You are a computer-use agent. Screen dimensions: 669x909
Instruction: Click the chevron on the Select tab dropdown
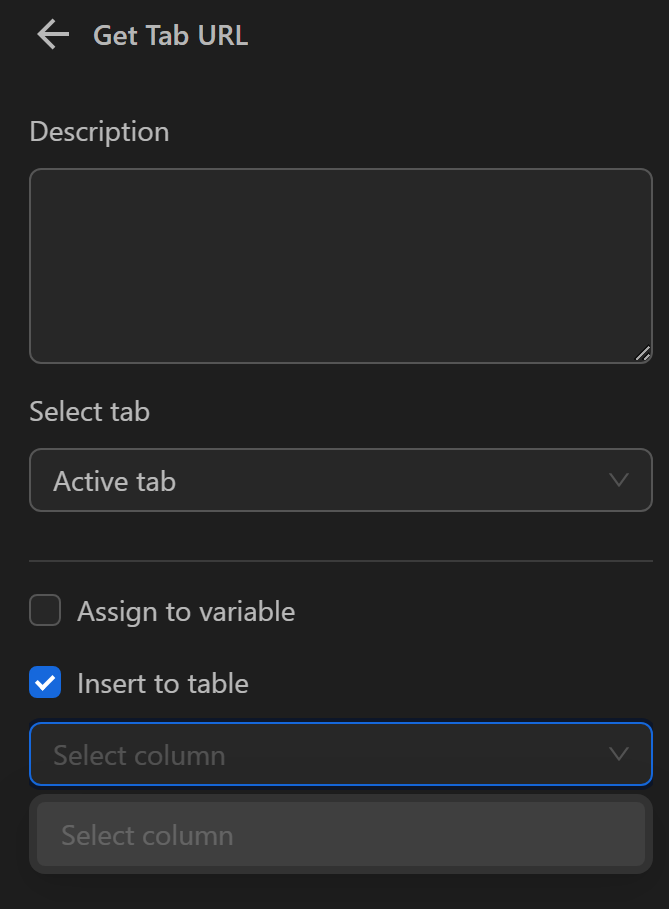click(621, 480)
